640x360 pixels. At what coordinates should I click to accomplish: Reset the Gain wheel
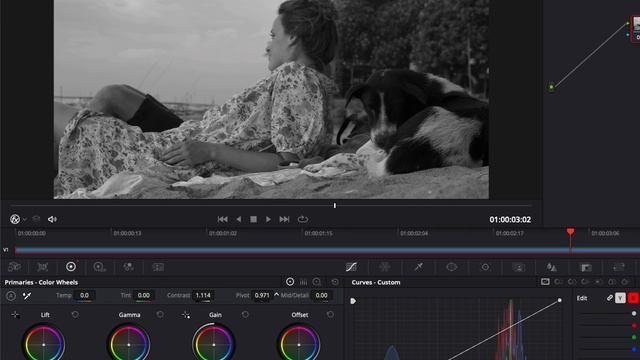pyautogui.click(x=245, y=315)
